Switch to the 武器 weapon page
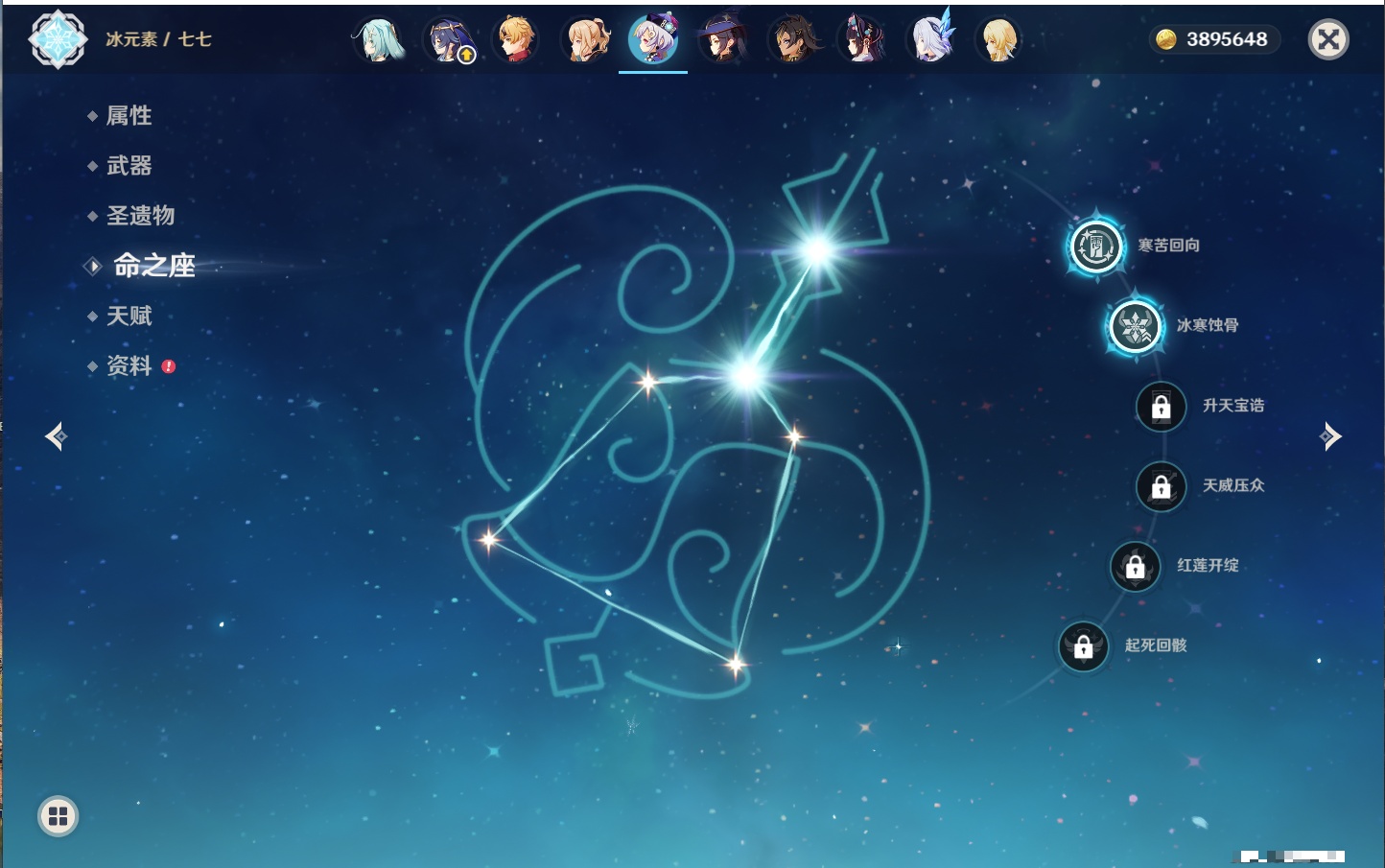This screenshot has height=868, width=1385. pos(129,166)
